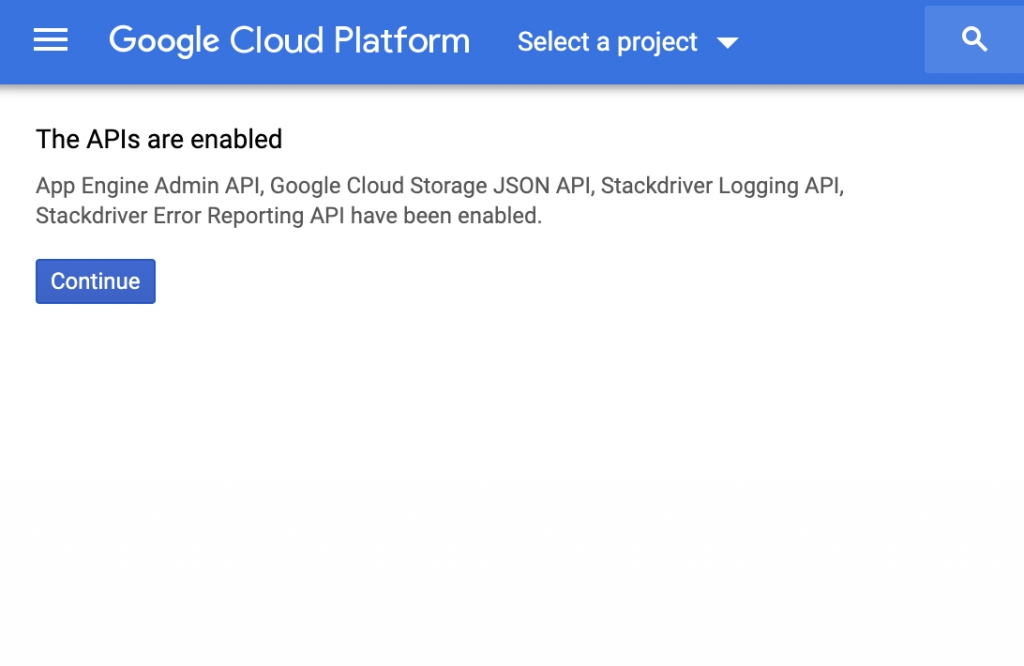Click the search magnifier icon
The width and height of the screenshot is (1024, 666).
[974, 40]
